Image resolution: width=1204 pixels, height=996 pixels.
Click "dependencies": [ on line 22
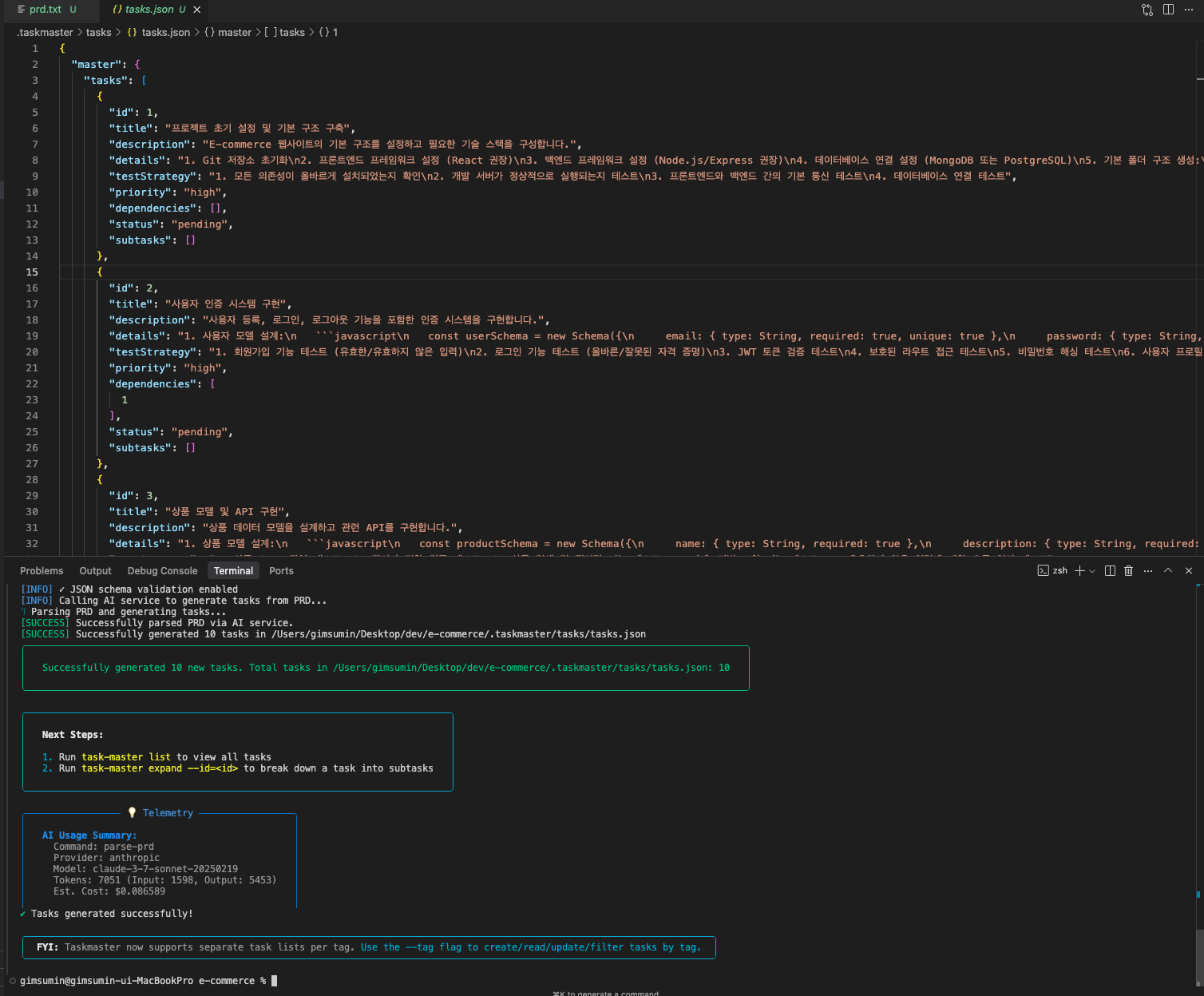point(162,383)
